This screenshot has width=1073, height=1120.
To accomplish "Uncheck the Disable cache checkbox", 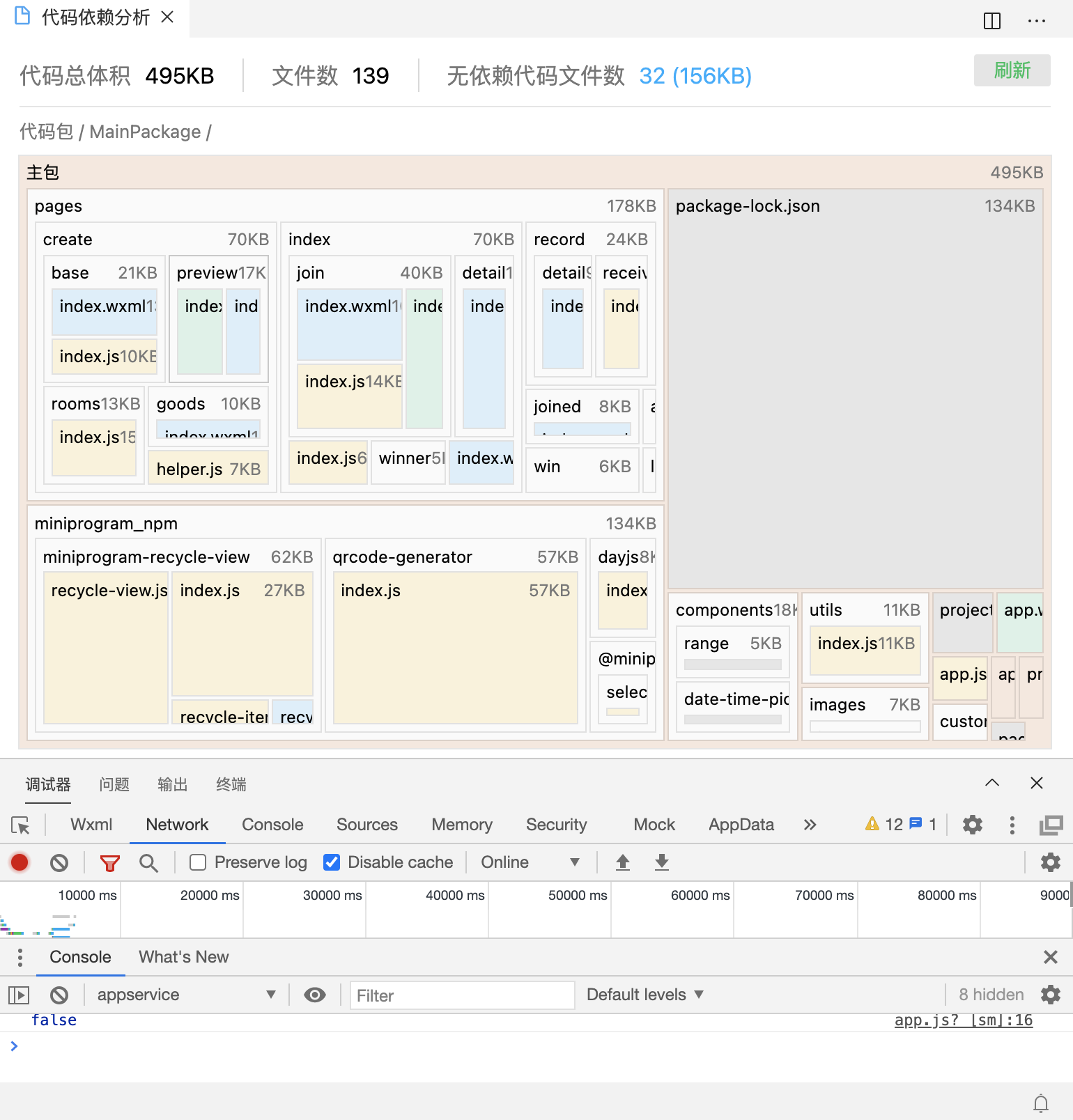I will pos(332,862).
